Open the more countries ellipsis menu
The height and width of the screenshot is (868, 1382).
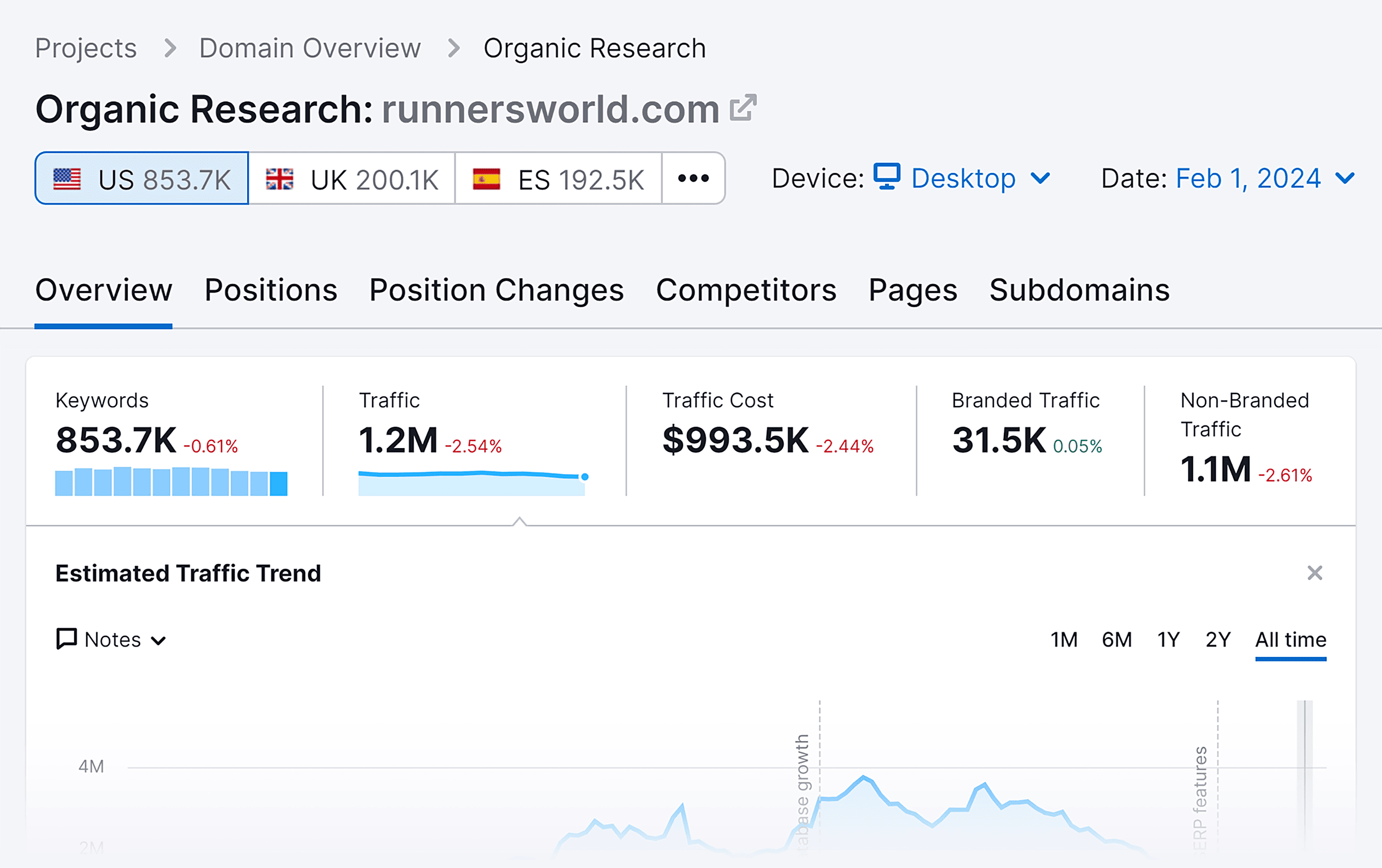point(693,178)
